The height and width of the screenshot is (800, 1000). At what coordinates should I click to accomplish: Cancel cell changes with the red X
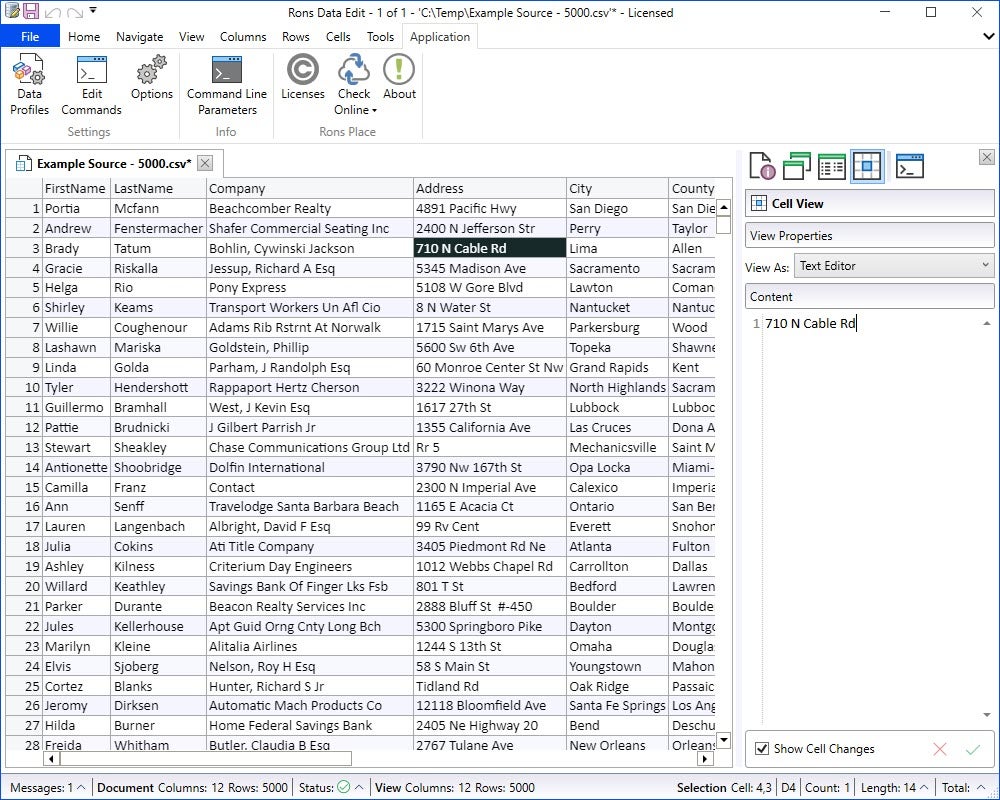click(939, 749)
